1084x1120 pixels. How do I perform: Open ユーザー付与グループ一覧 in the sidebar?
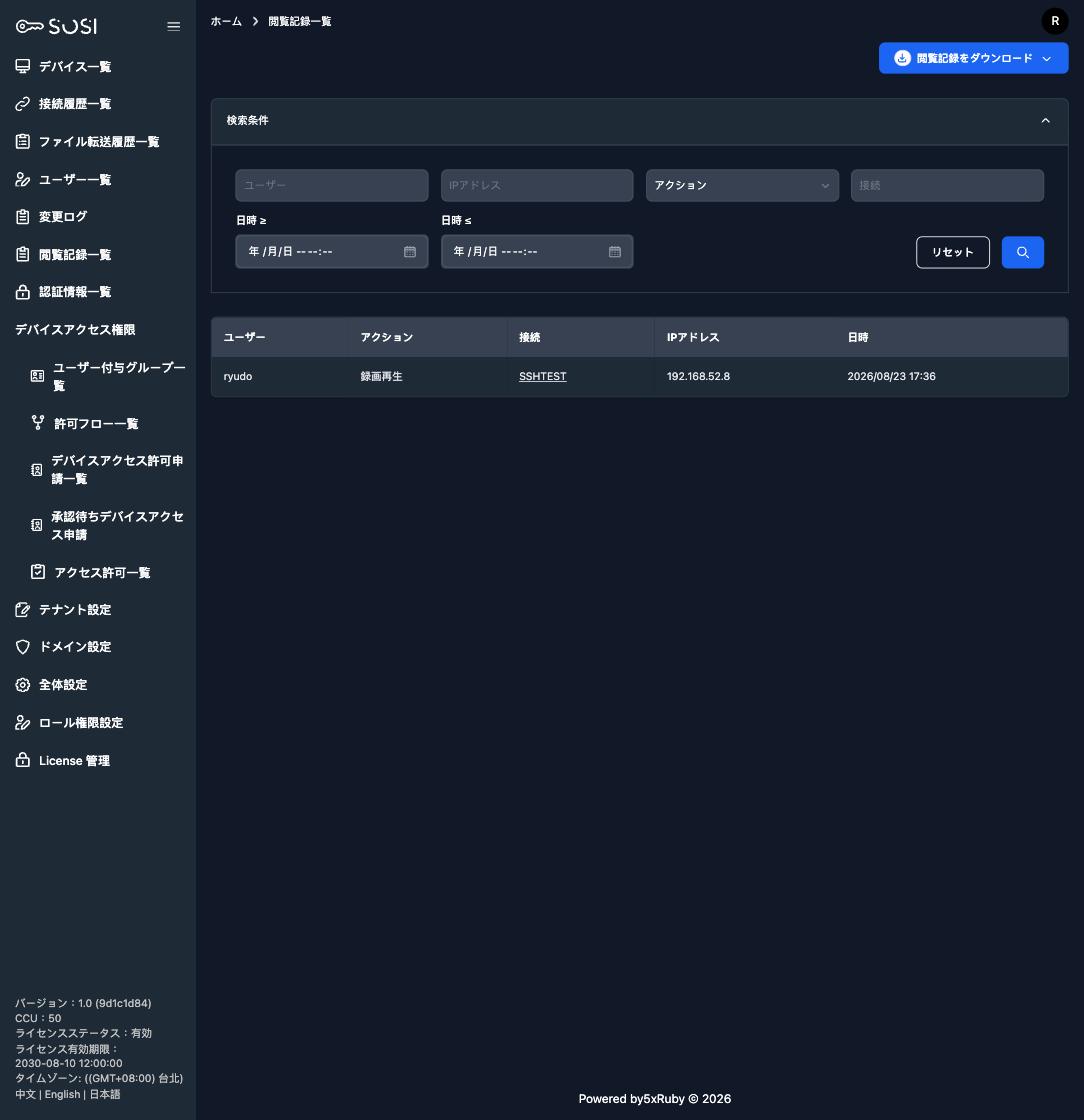coord(119,376)
